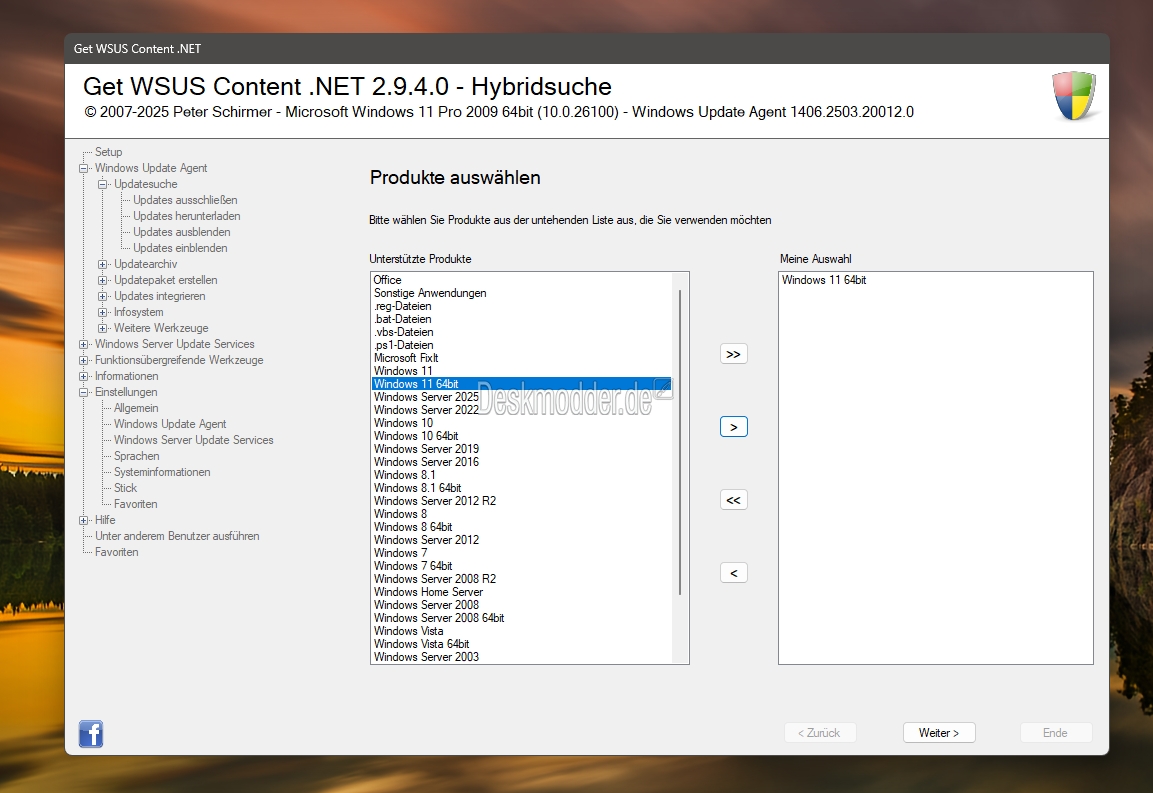
Task: Select Windows 10 64bit in the list
Action: point(521,436)
